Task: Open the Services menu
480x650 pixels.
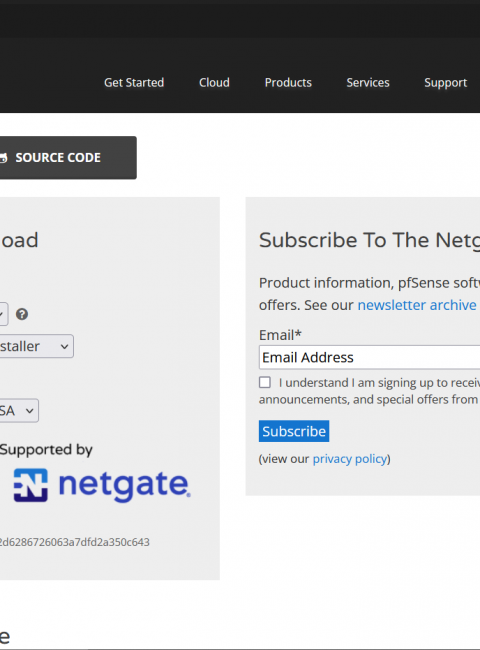Action: (x=368, y=82)
